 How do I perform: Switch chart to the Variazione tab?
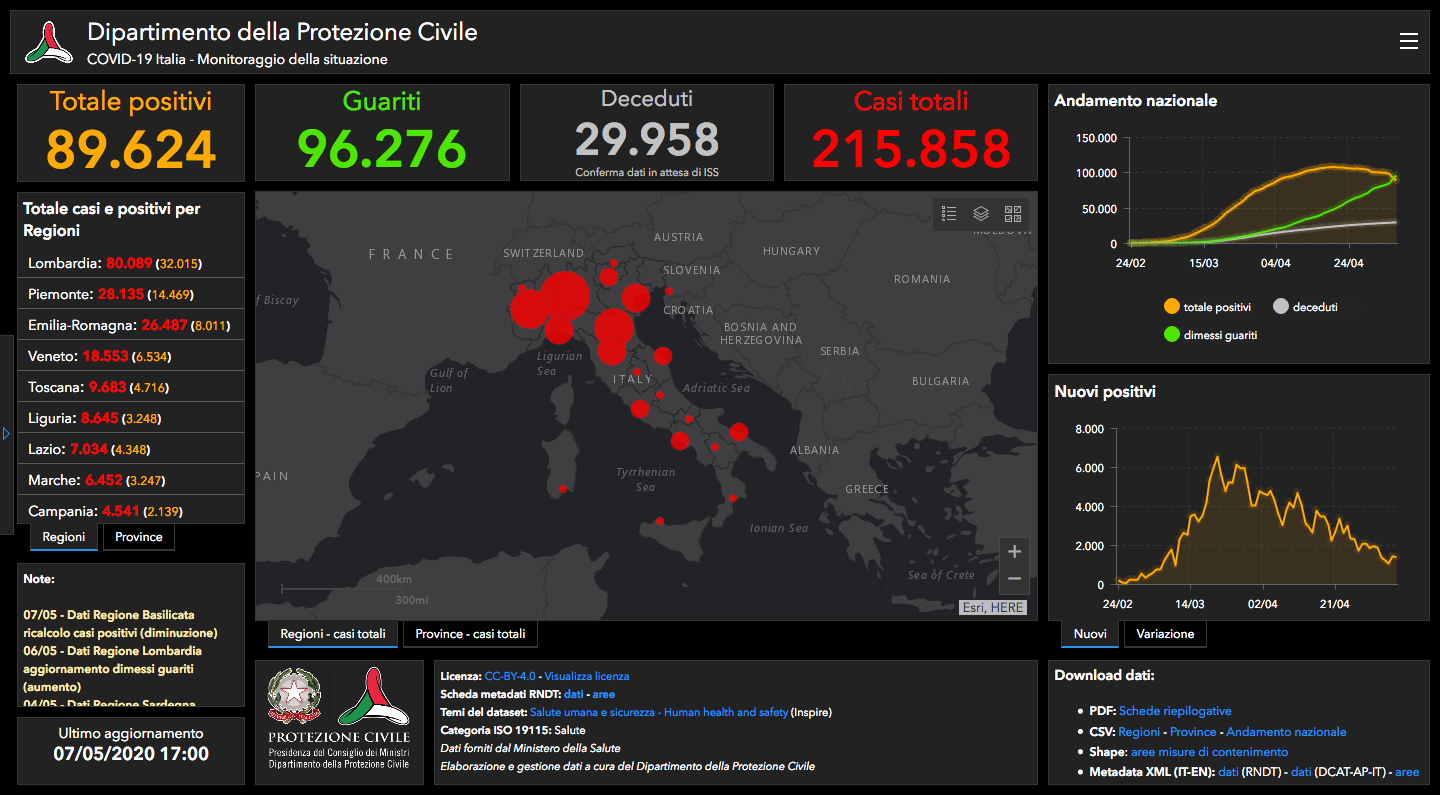tap(1165, 634)
